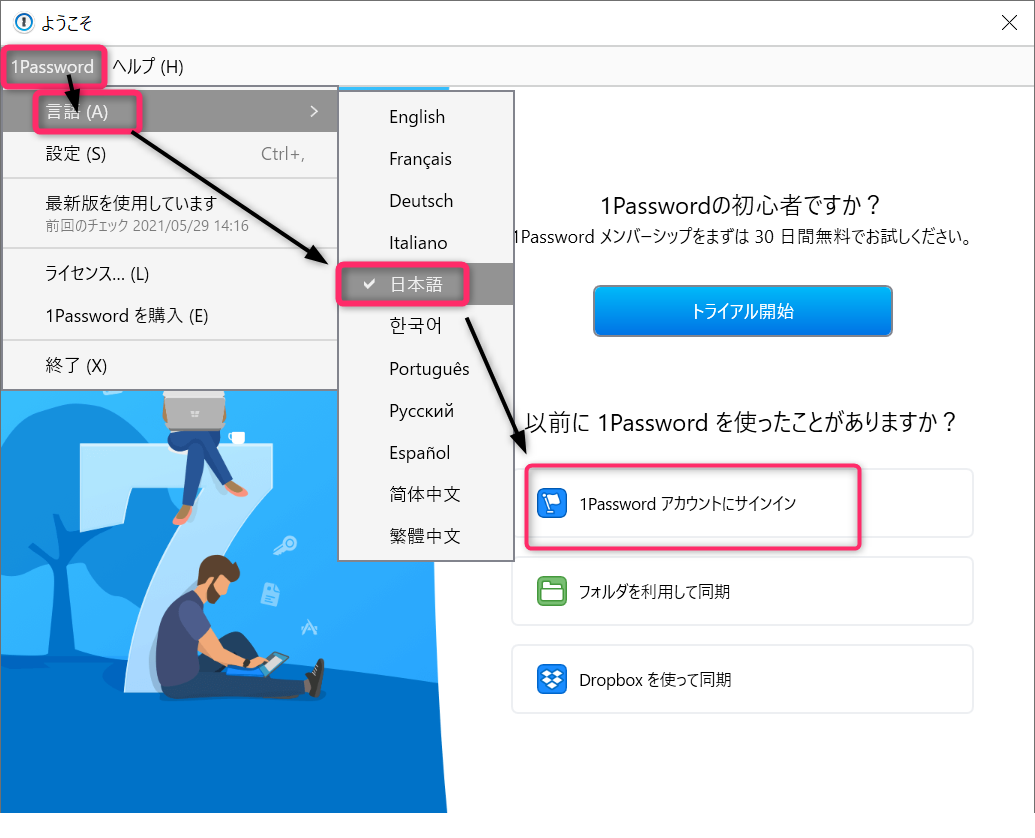Click the 1Passwordの初心者ですか? heading
This screenshot has height=838, width=1035.
pos(740,206)
